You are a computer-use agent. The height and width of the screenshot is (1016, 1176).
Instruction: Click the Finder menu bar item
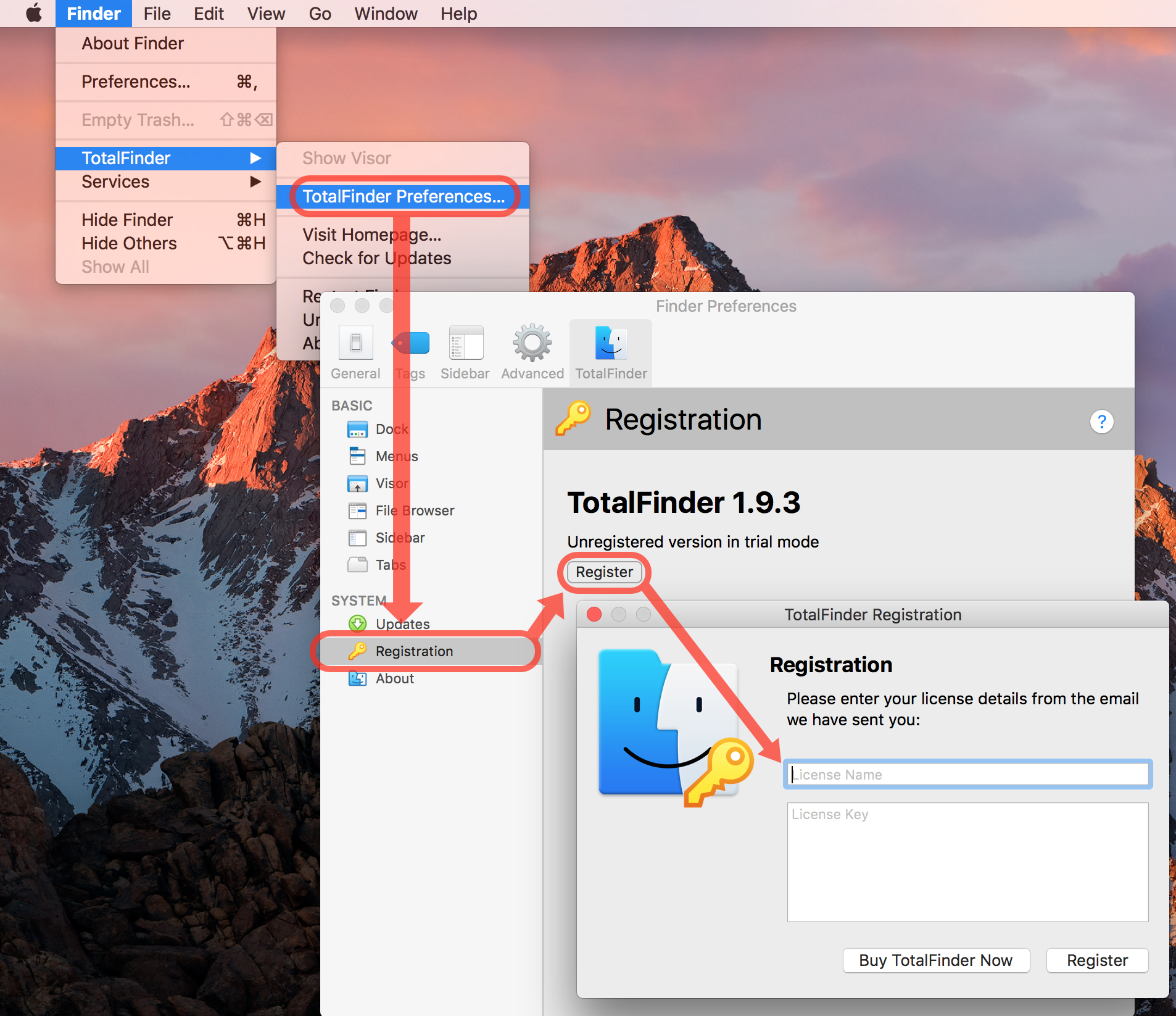click(x=94, y=14)
